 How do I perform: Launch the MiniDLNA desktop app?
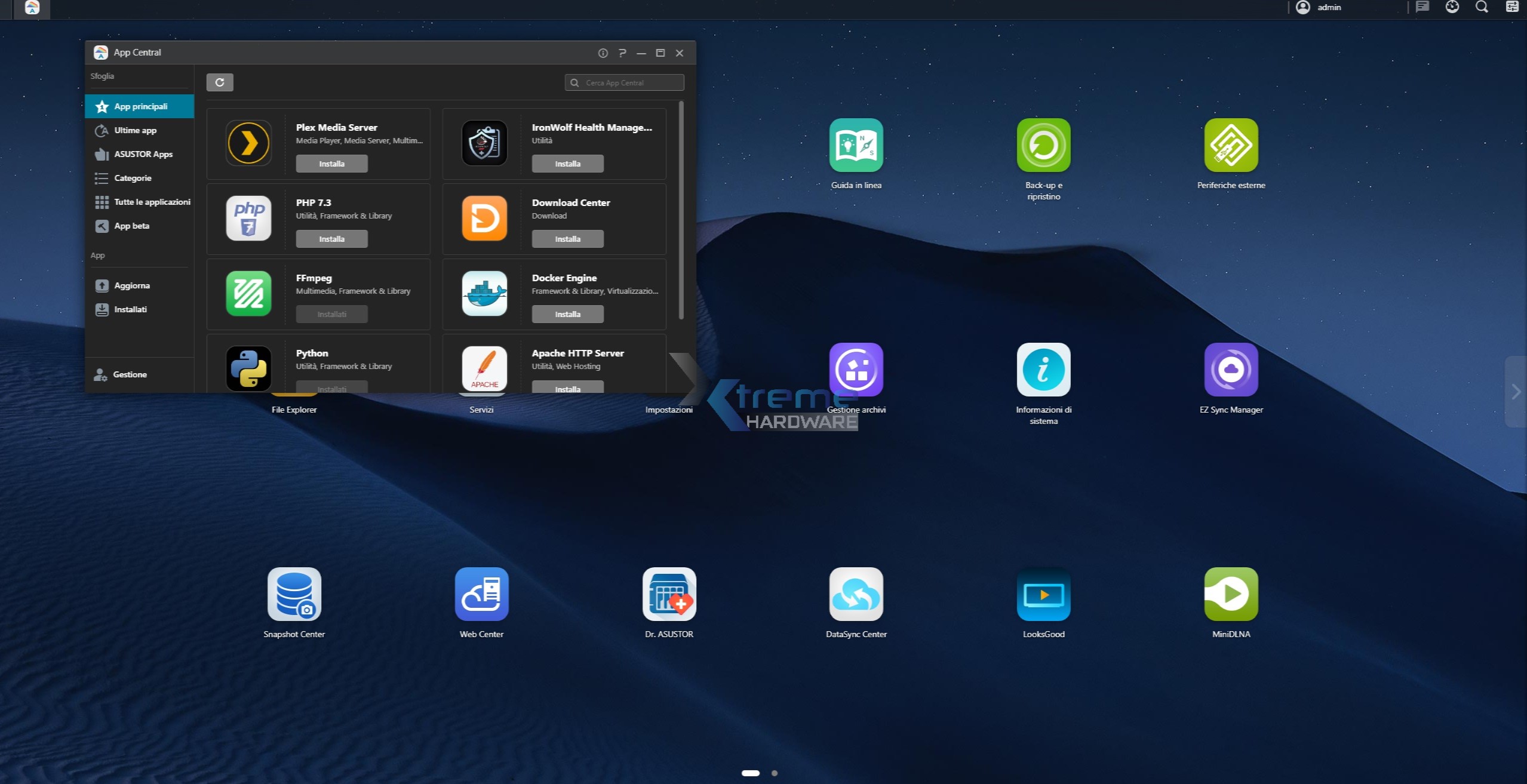1231,594
